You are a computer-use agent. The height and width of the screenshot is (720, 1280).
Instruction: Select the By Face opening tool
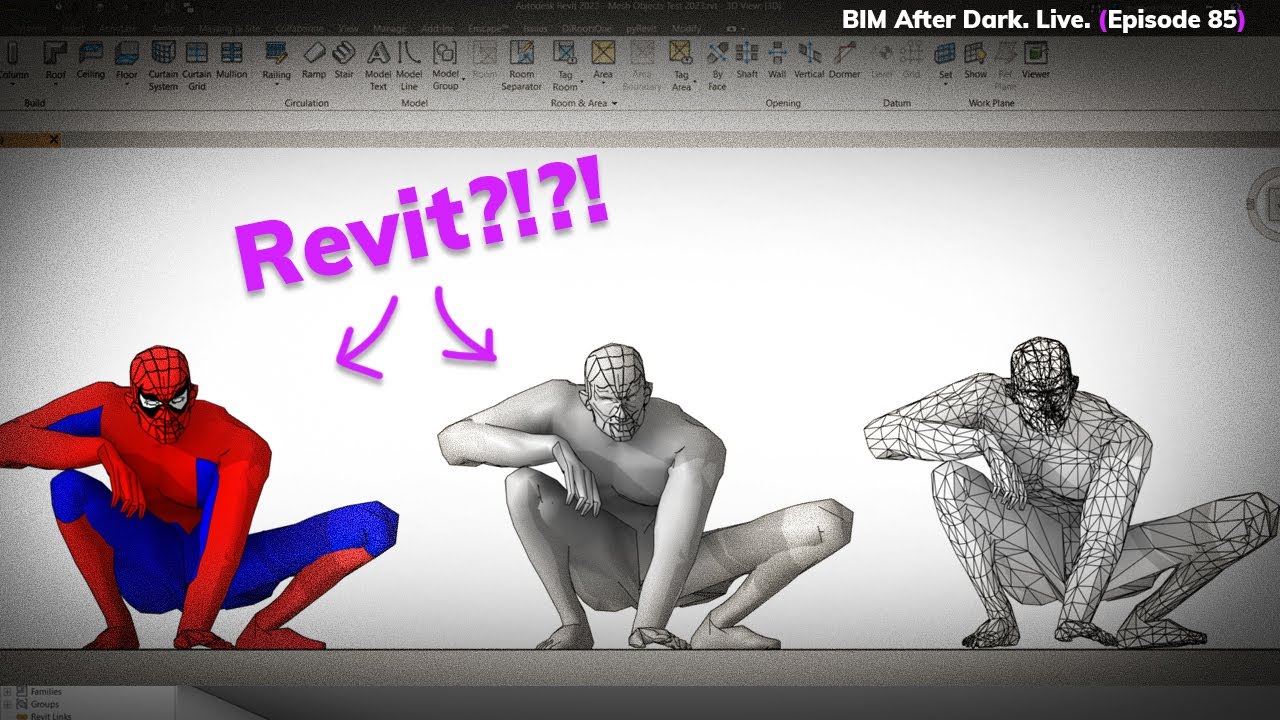[717, 66]
